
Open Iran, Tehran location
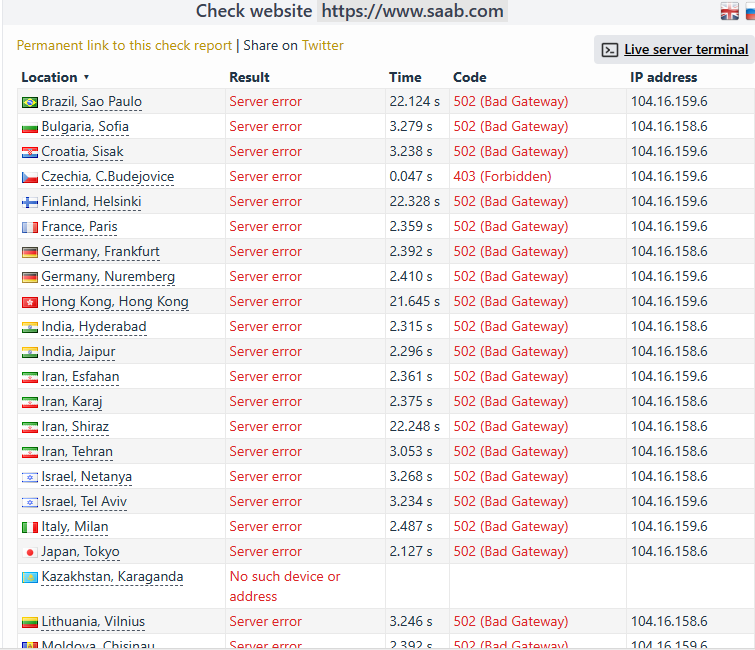click(x=77, y=452)
